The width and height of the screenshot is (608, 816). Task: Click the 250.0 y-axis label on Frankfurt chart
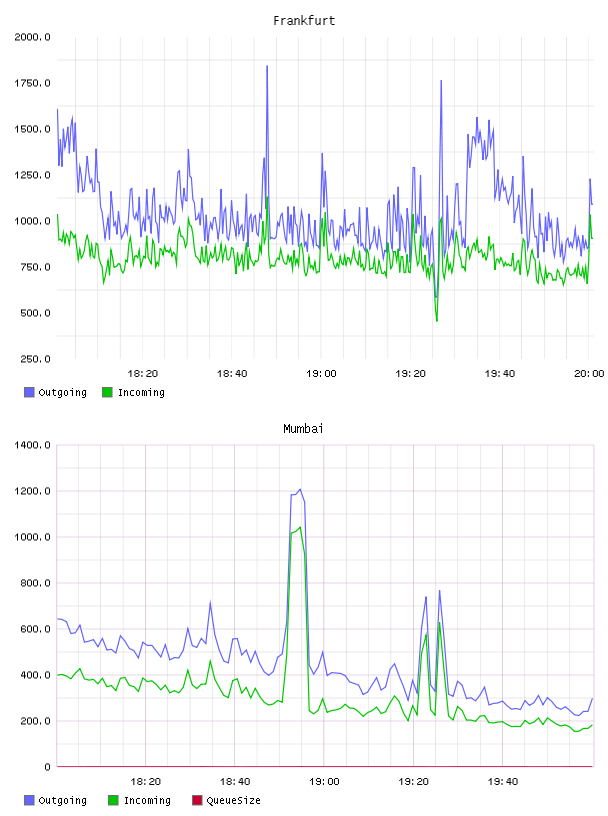[35, 359]
